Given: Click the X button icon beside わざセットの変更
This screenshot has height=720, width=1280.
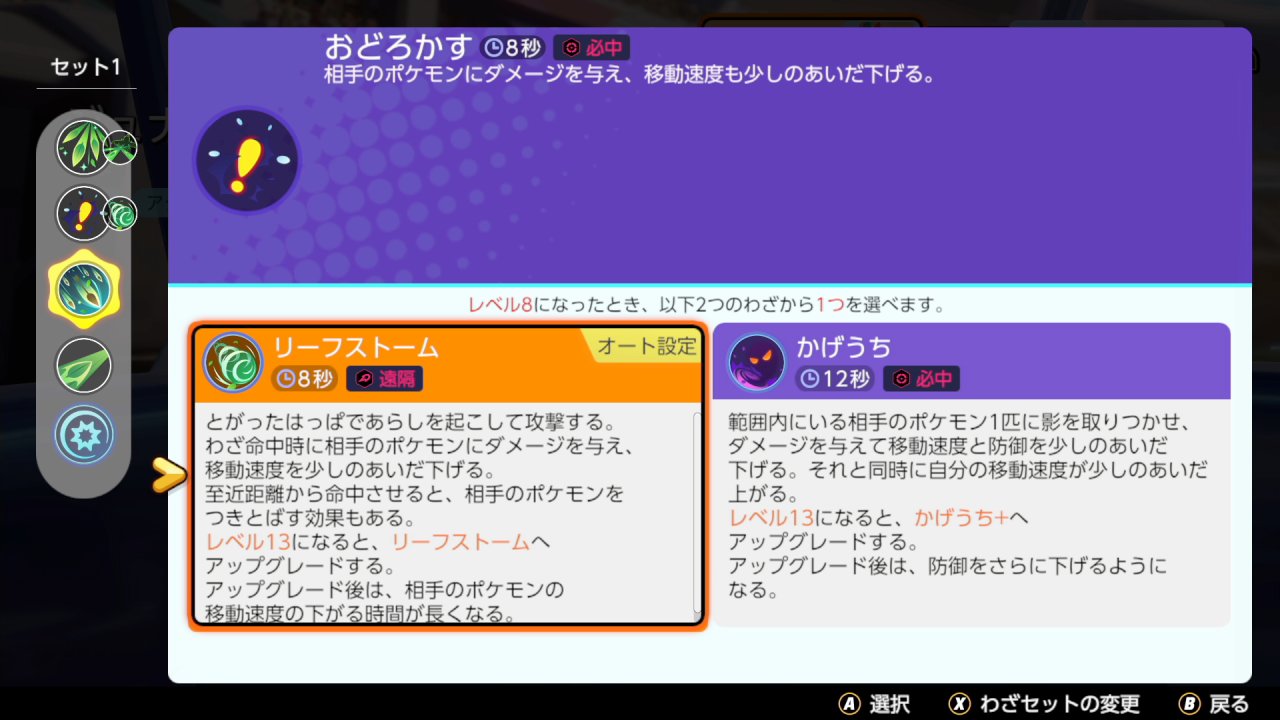Looking at the screenshot, I should pyautogui.click(x=959, y=704).
